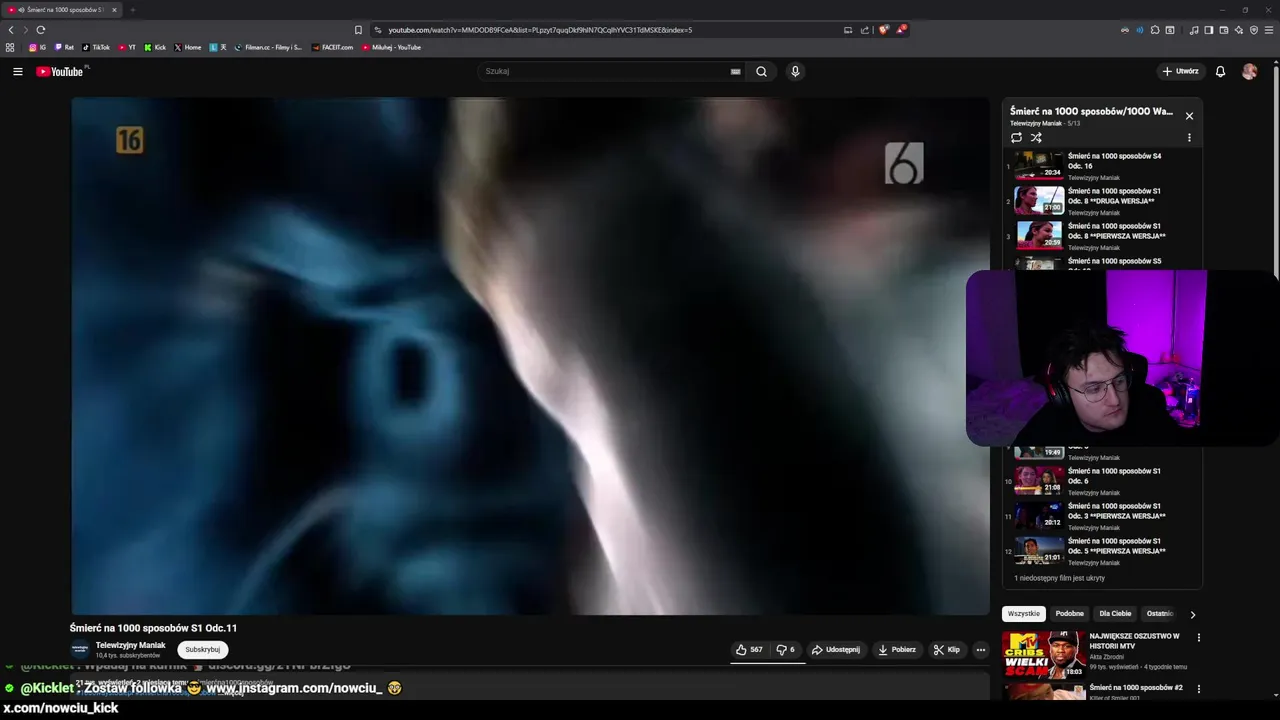1280x720 pixels.
Task: Open the Filman.cc bookmark
Action: [x=268, y=47]
